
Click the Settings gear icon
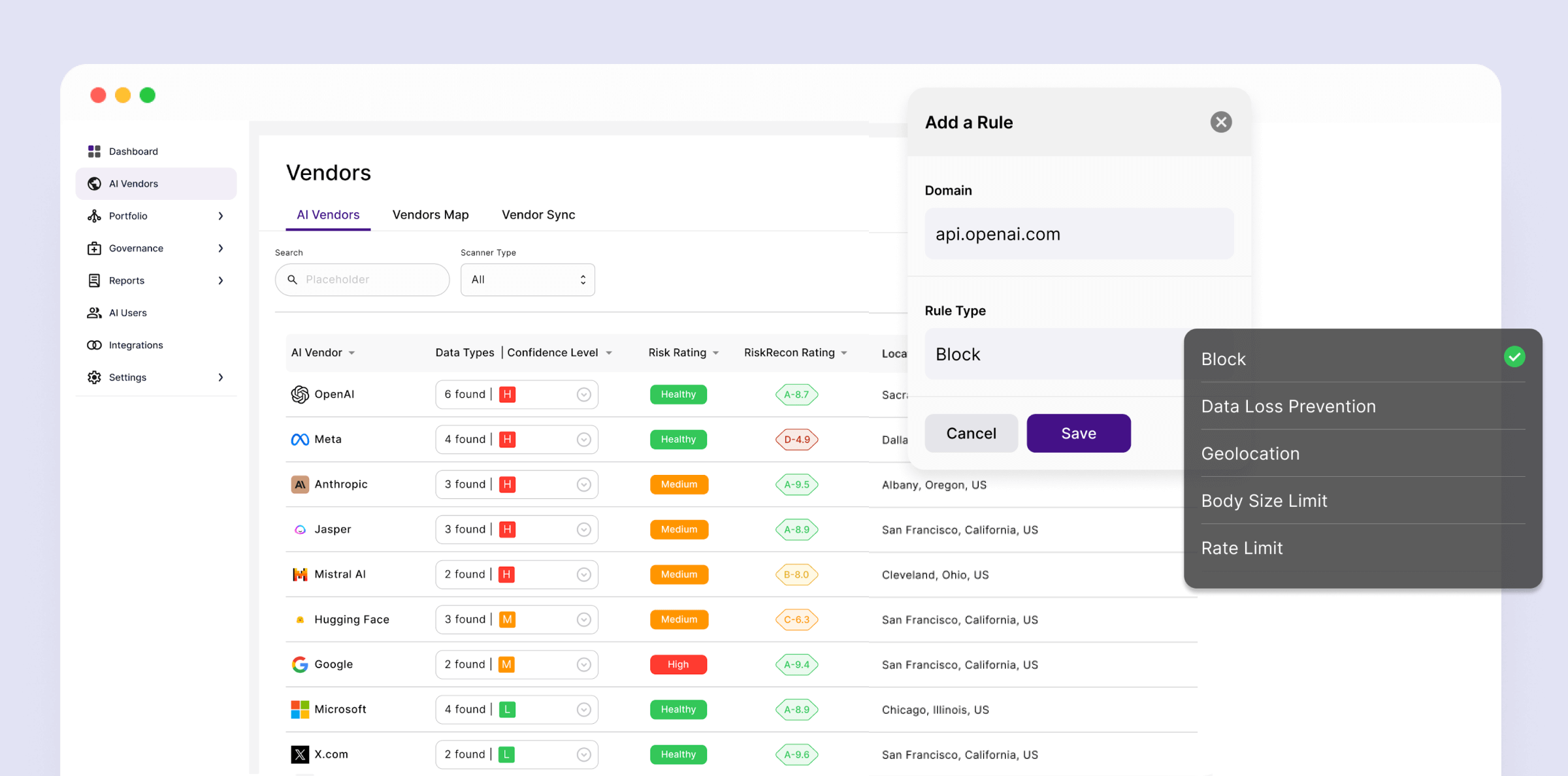[94, 378]
